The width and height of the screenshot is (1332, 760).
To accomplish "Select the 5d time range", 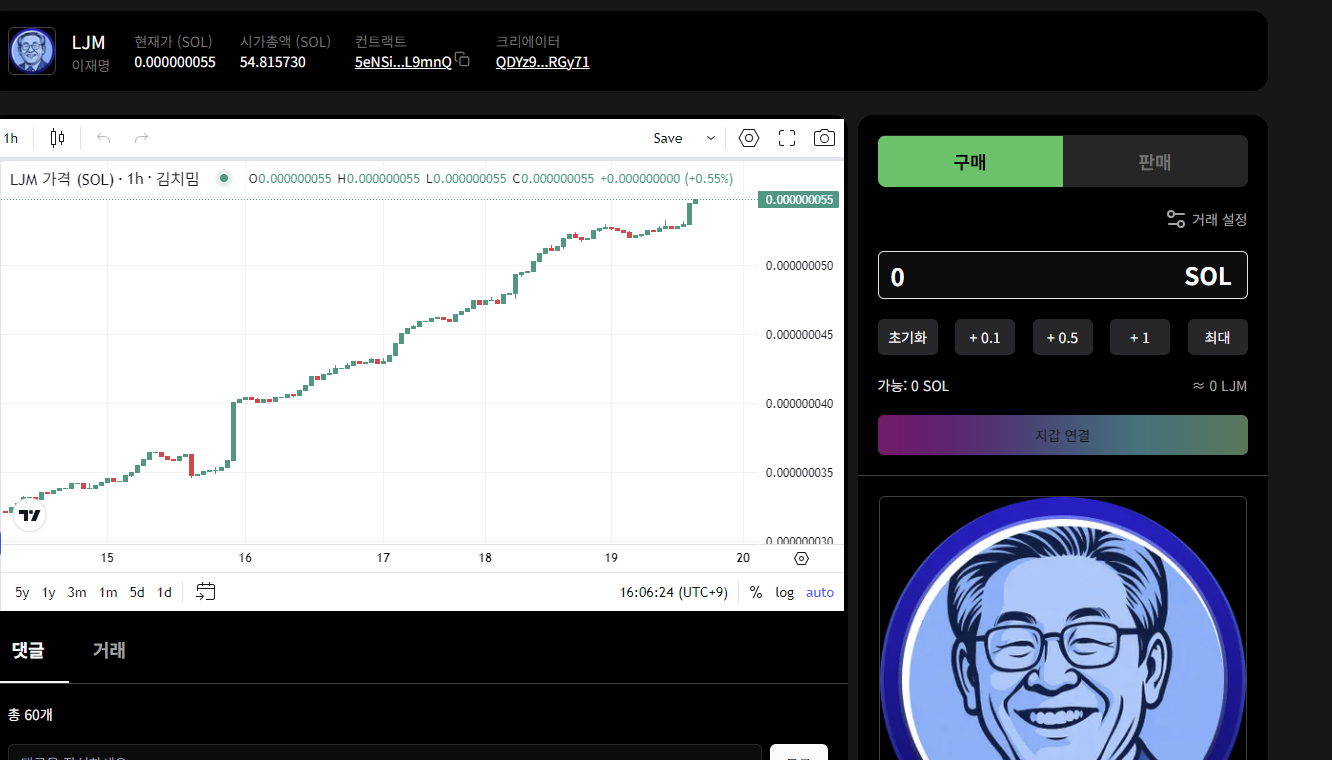I will (x=137, y=592).
